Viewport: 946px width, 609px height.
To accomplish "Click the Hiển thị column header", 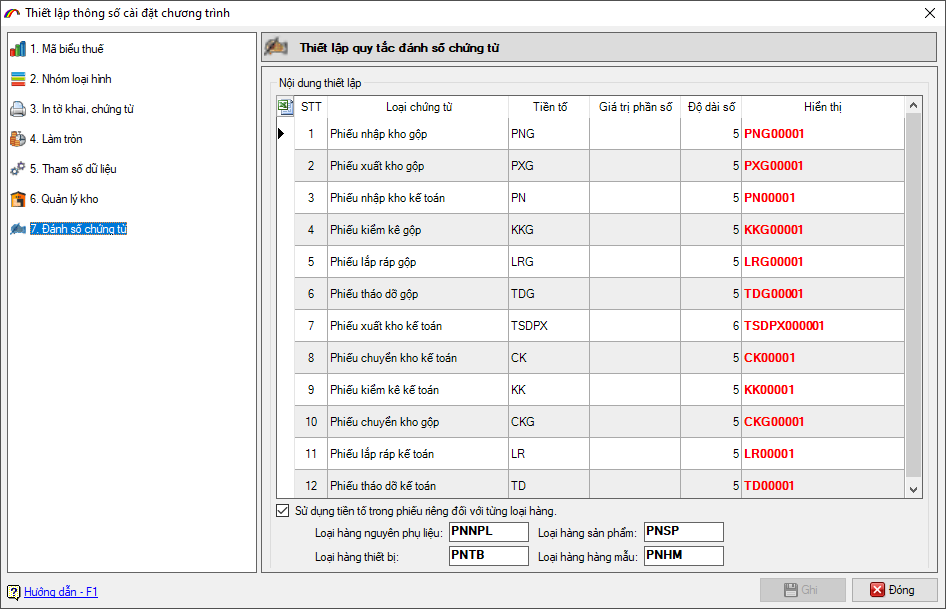I will click(823, 107).
